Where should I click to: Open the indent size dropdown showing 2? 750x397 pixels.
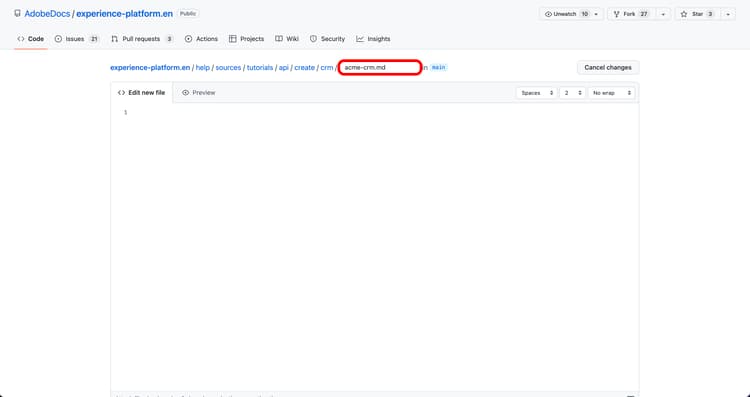[x=572, y=93]
